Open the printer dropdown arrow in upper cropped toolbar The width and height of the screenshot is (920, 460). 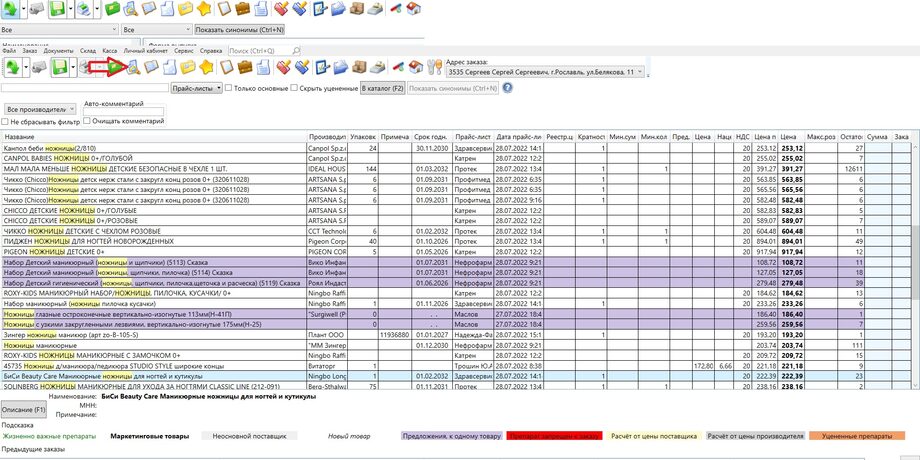(97, 8)
